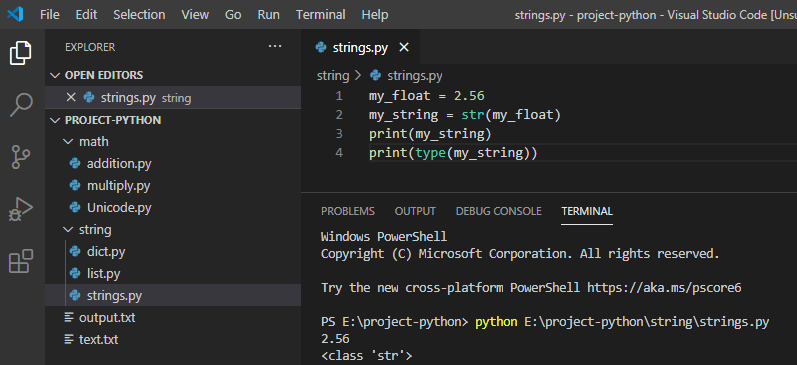Collapse the math folder
The width and height of the screenshot is (797, 365).
tap(68, 141)
